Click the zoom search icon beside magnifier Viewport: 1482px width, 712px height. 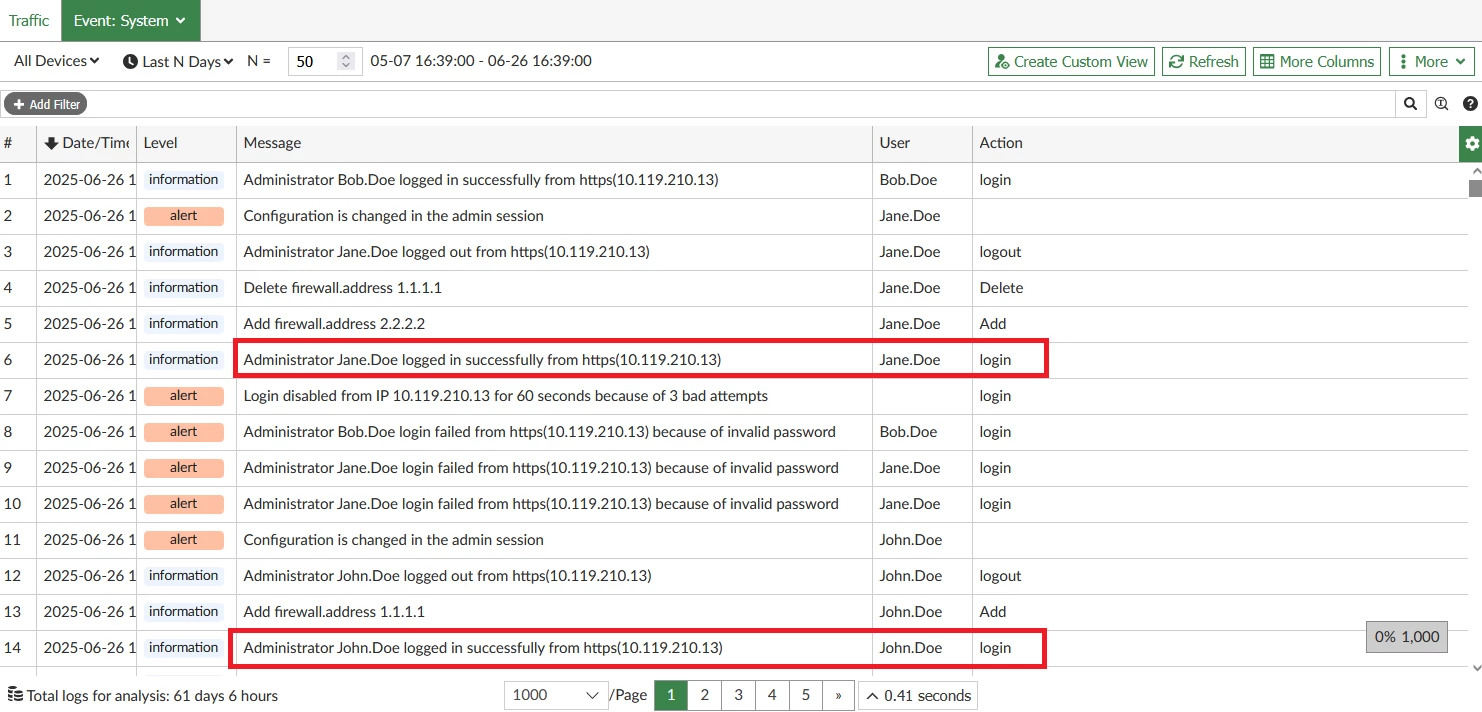pos(1441,103)
